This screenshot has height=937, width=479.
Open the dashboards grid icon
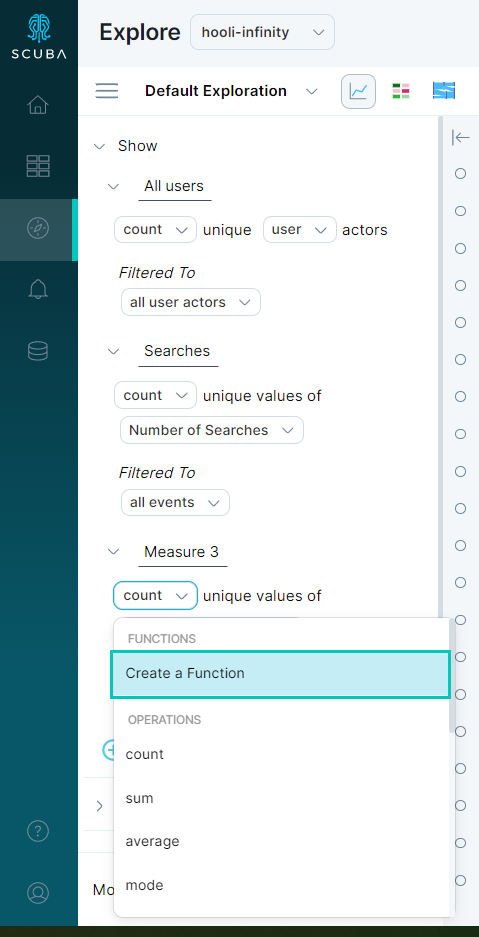coord(38,166)
